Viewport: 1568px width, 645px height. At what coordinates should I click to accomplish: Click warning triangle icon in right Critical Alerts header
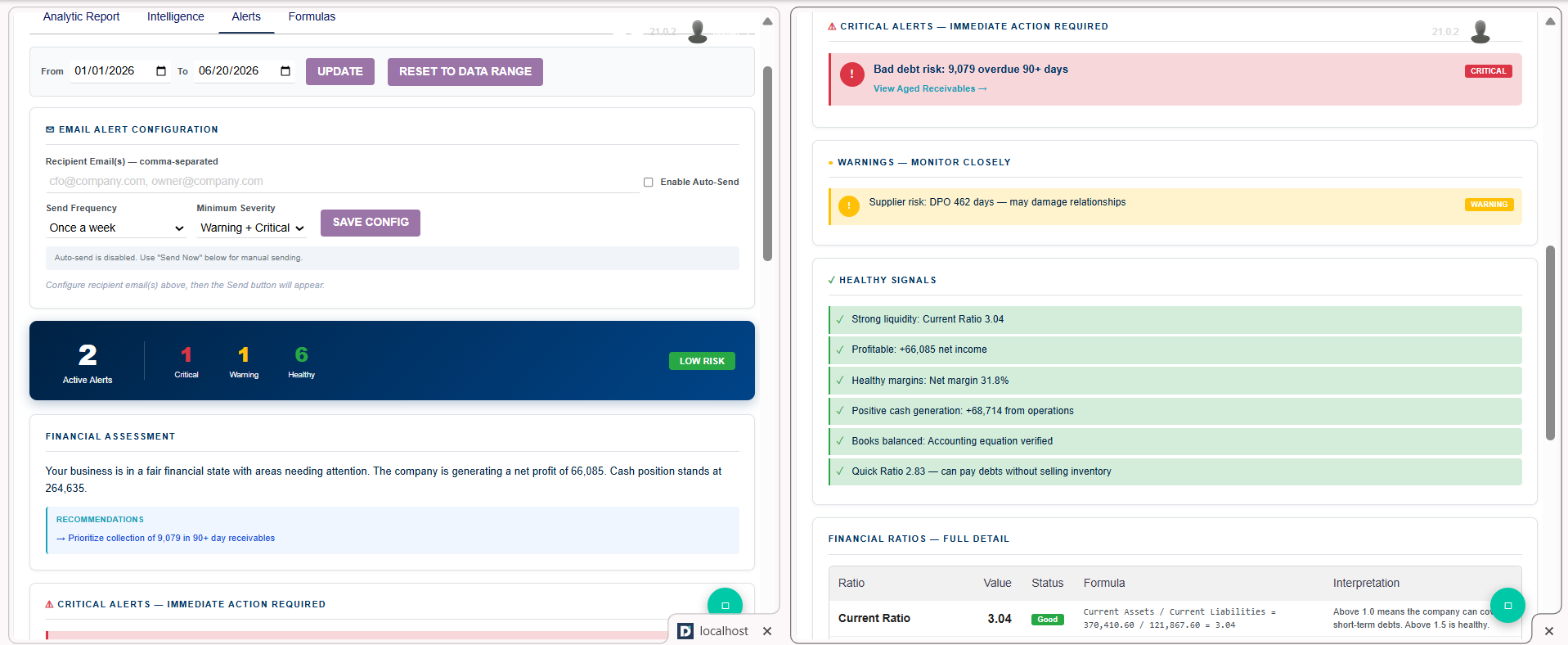point(832,27)
